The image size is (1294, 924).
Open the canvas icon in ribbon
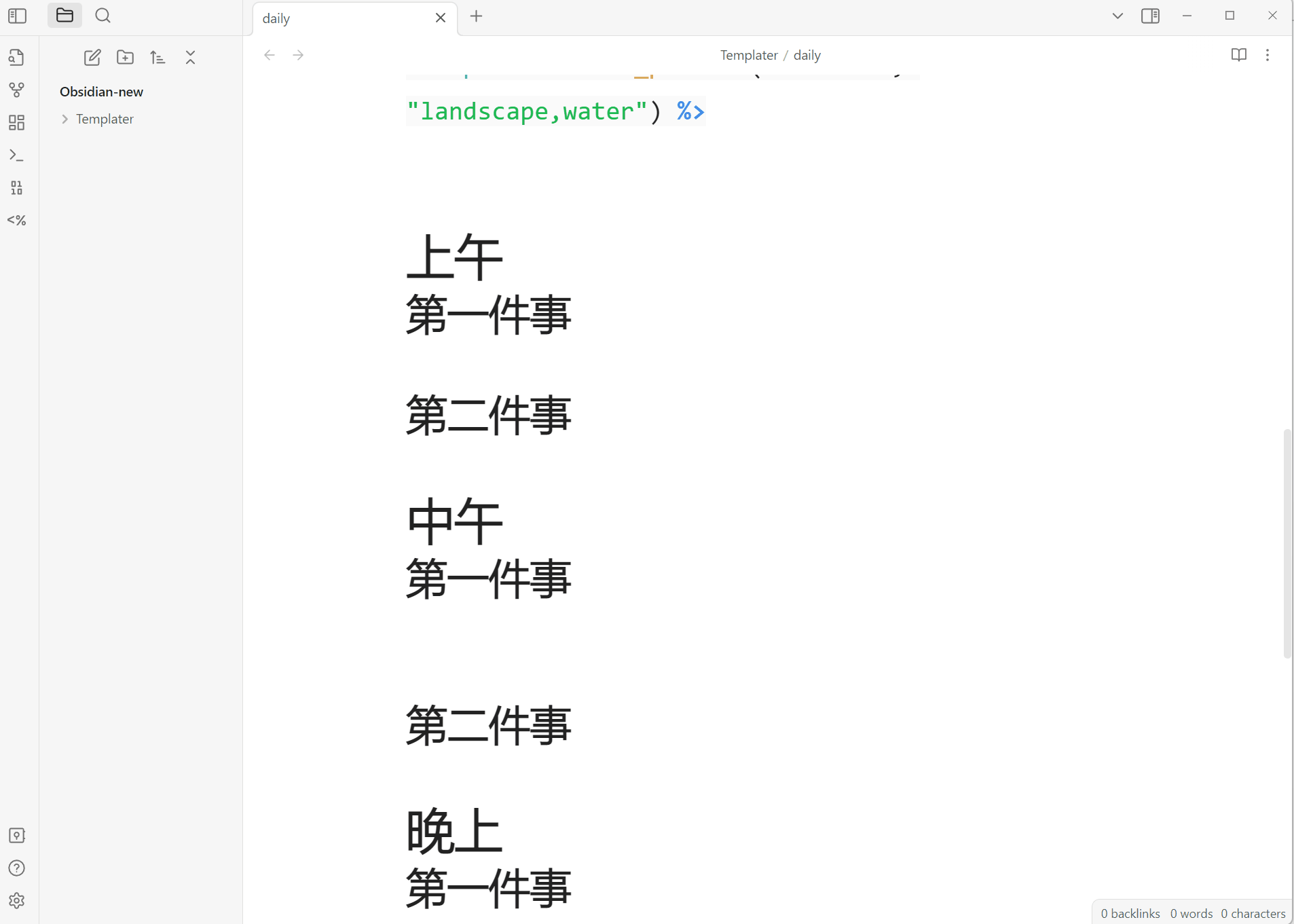click(x=17, y=122)
